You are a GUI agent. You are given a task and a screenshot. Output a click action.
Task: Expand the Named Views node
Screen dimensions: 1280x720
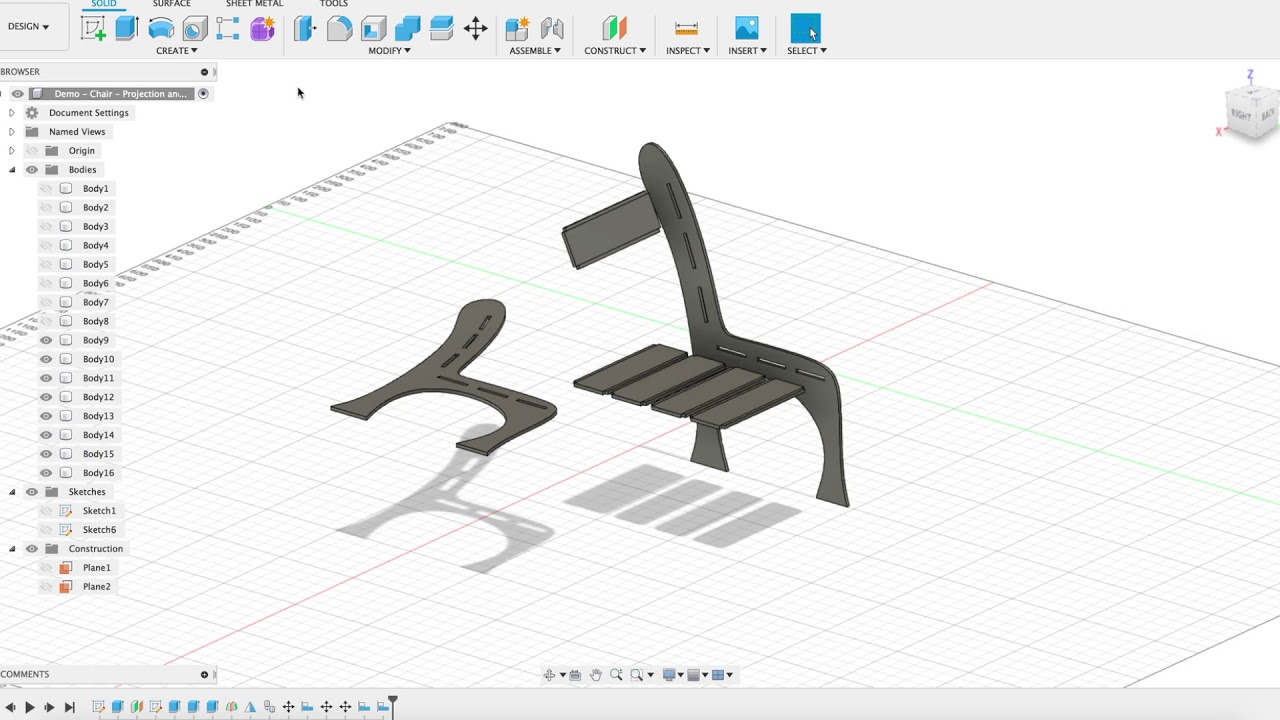(12, 132)
